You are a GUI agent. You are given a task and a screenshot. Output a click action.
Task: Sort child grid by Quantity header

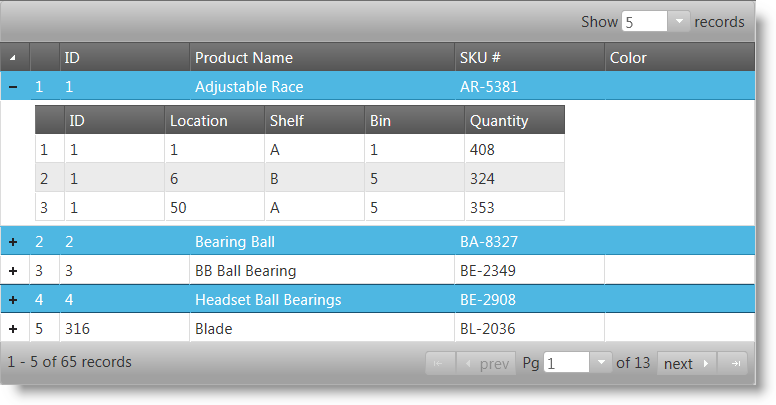click(x=514, y=121)
